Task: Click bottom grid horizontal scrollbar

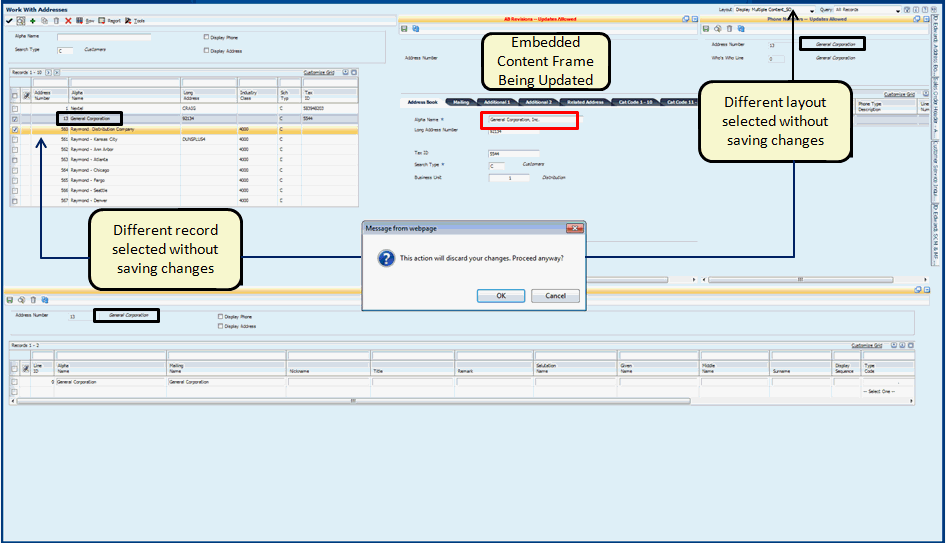Action: pos(354,401)
